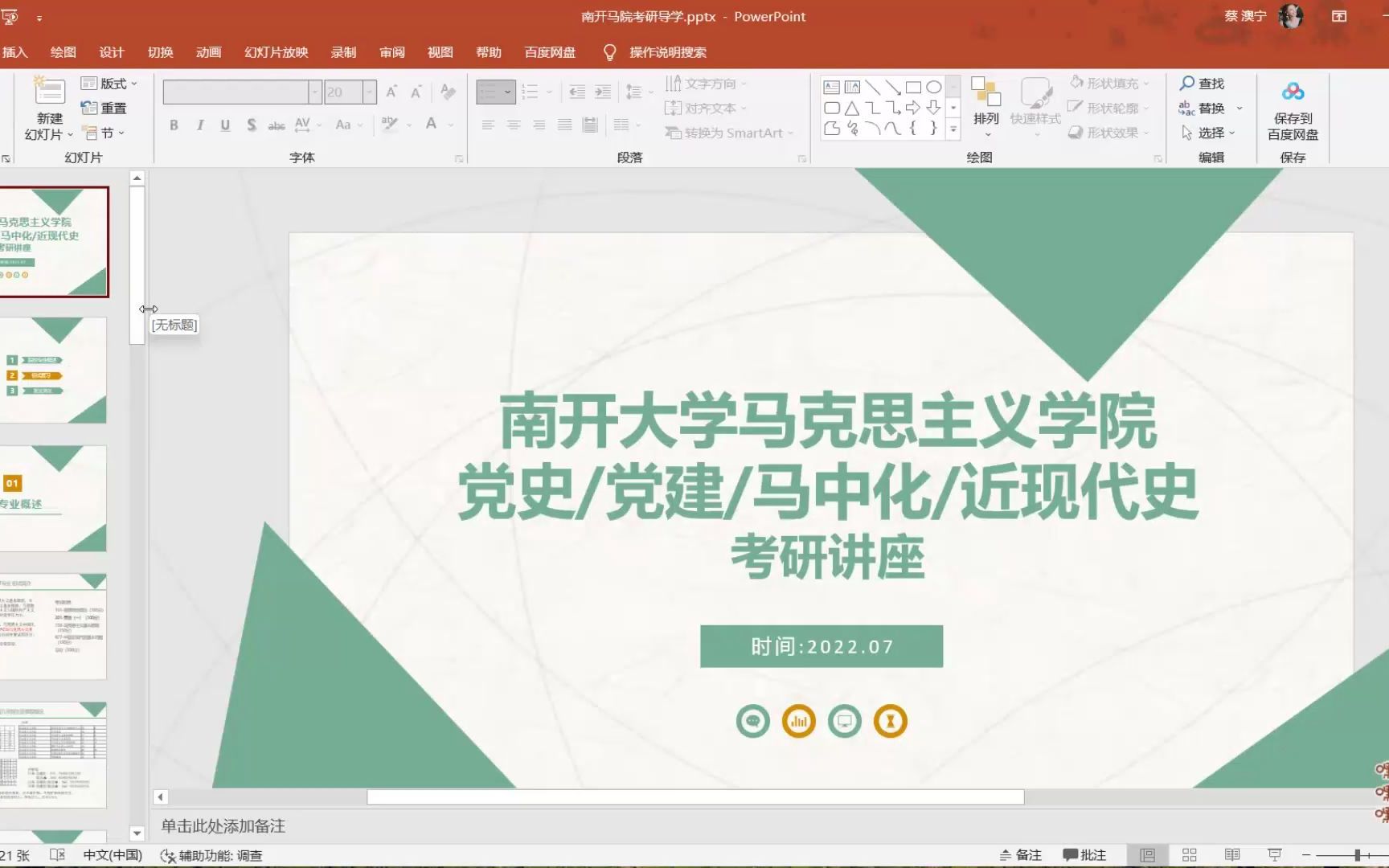This screenshot has width=1389, height=868.
Task: Click Increase Font Size icon
Action: pyautogui.click(x=391, y=92)
